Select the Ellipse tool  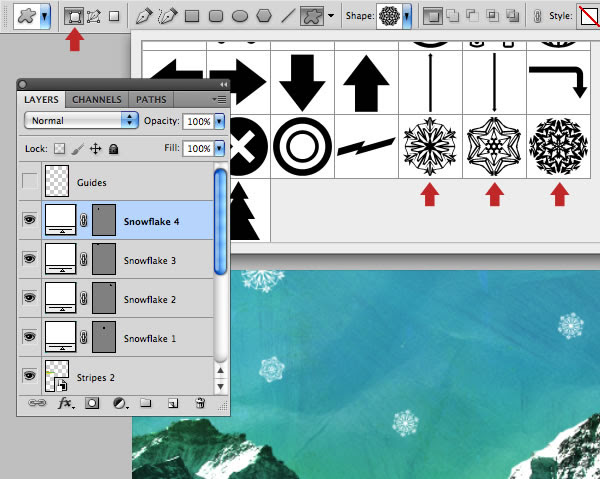pos(240,16)
